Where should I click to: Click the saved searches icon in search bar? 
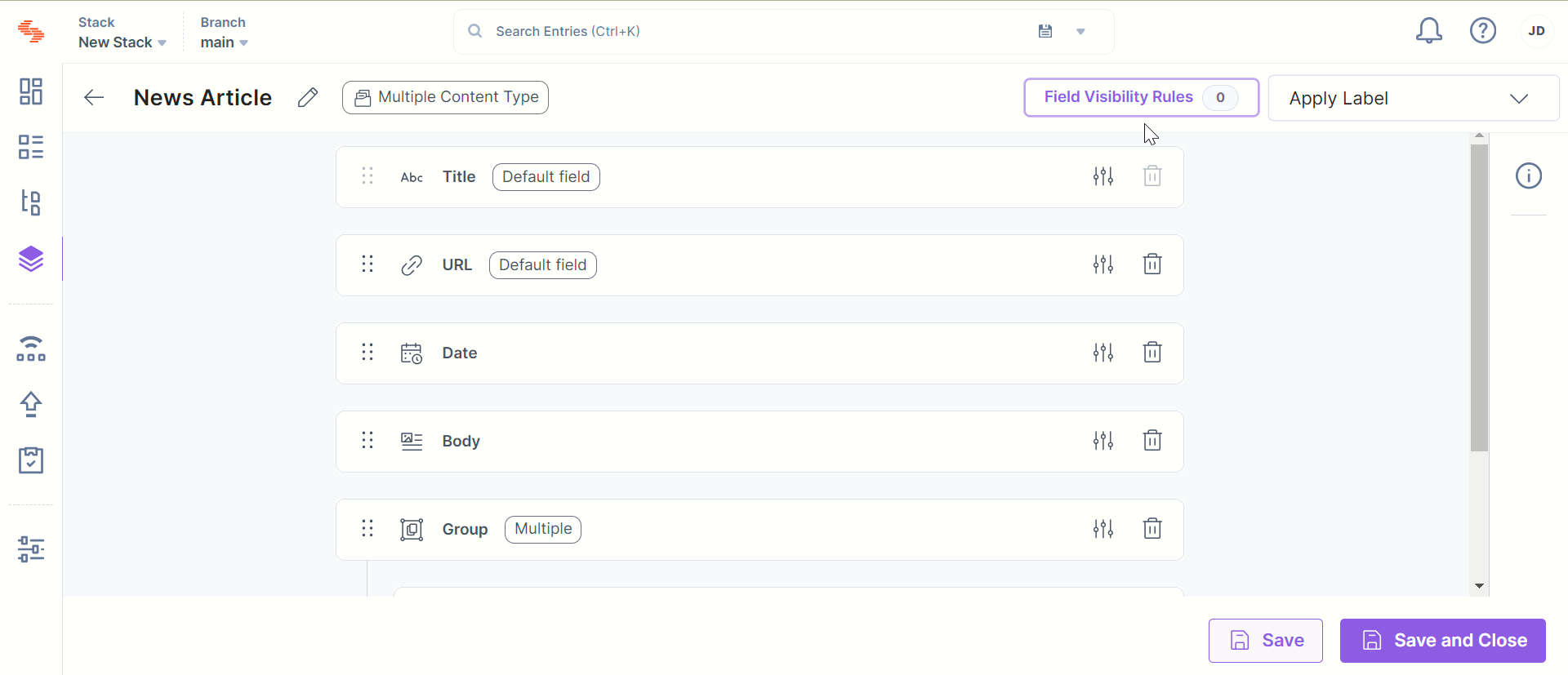tap(1045, 31)
